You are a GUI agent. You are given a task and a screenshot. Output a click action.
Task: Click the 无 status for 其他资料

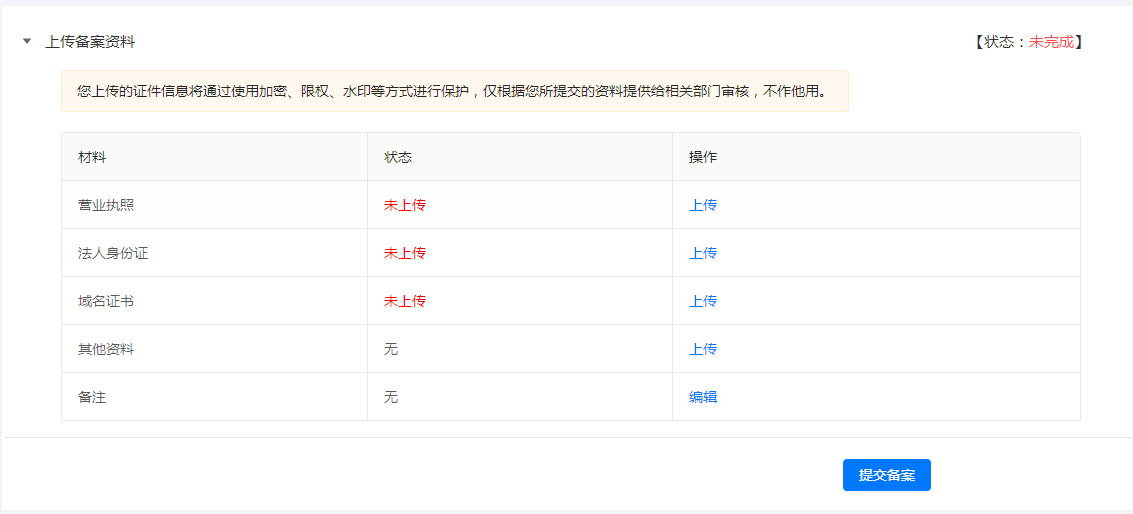point(391,349)
